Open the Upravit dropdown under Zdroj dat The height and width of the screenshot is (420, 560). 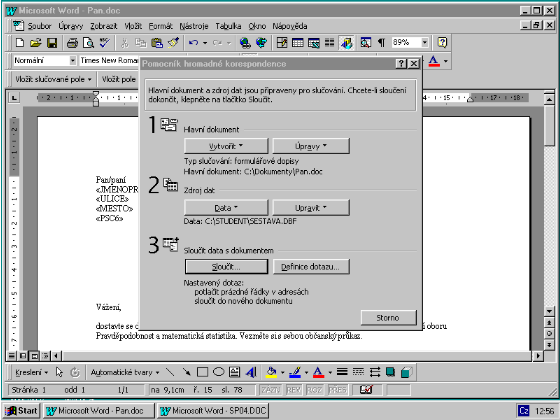pyautogui.click(x=311, y=208)
